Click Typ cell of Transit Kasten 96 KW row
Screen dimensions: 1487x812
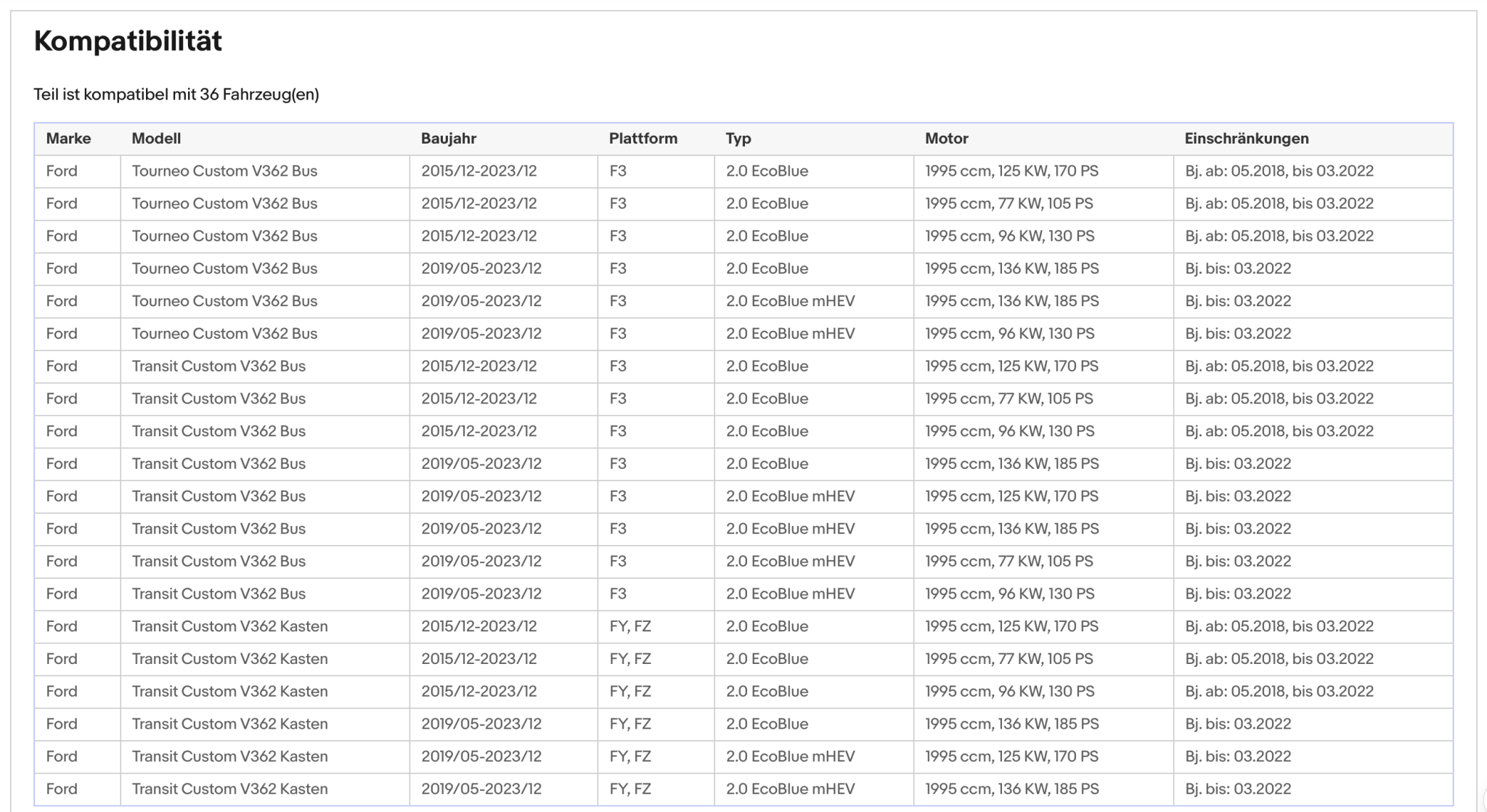[814, 692]
